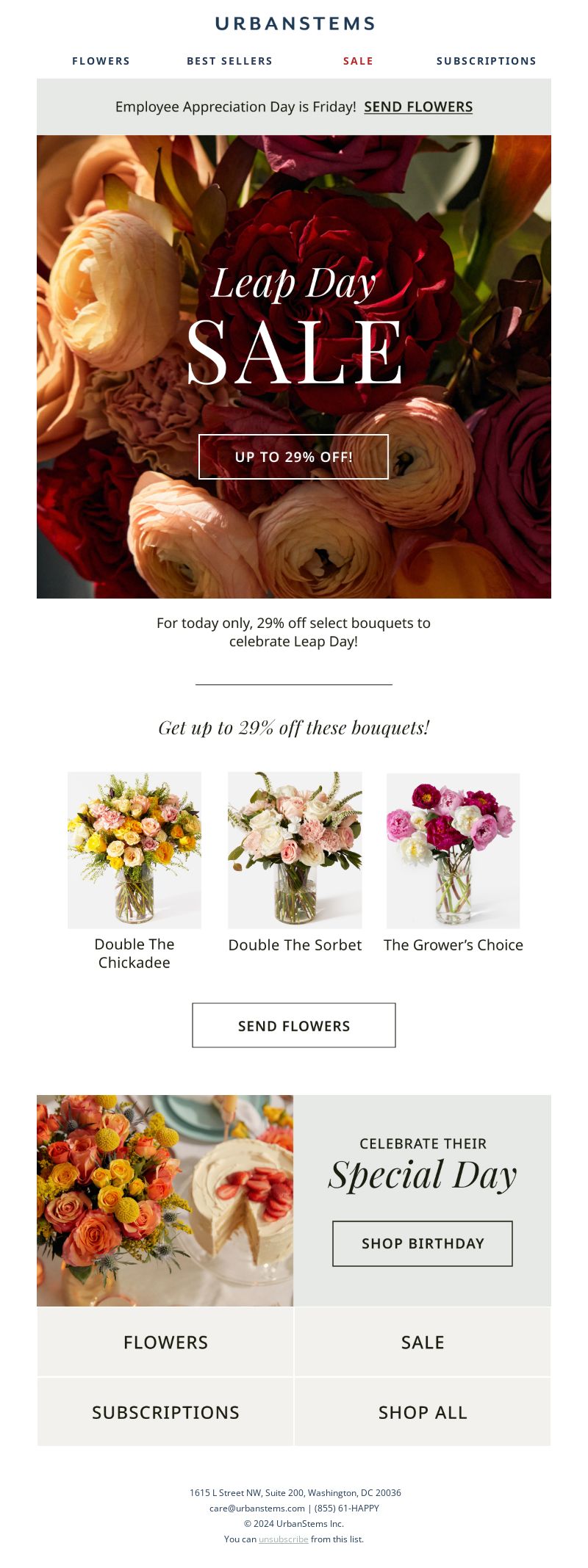588x1568 pixels.
Task: Click the Double The Chickadee product name
Action: [135, 953]
